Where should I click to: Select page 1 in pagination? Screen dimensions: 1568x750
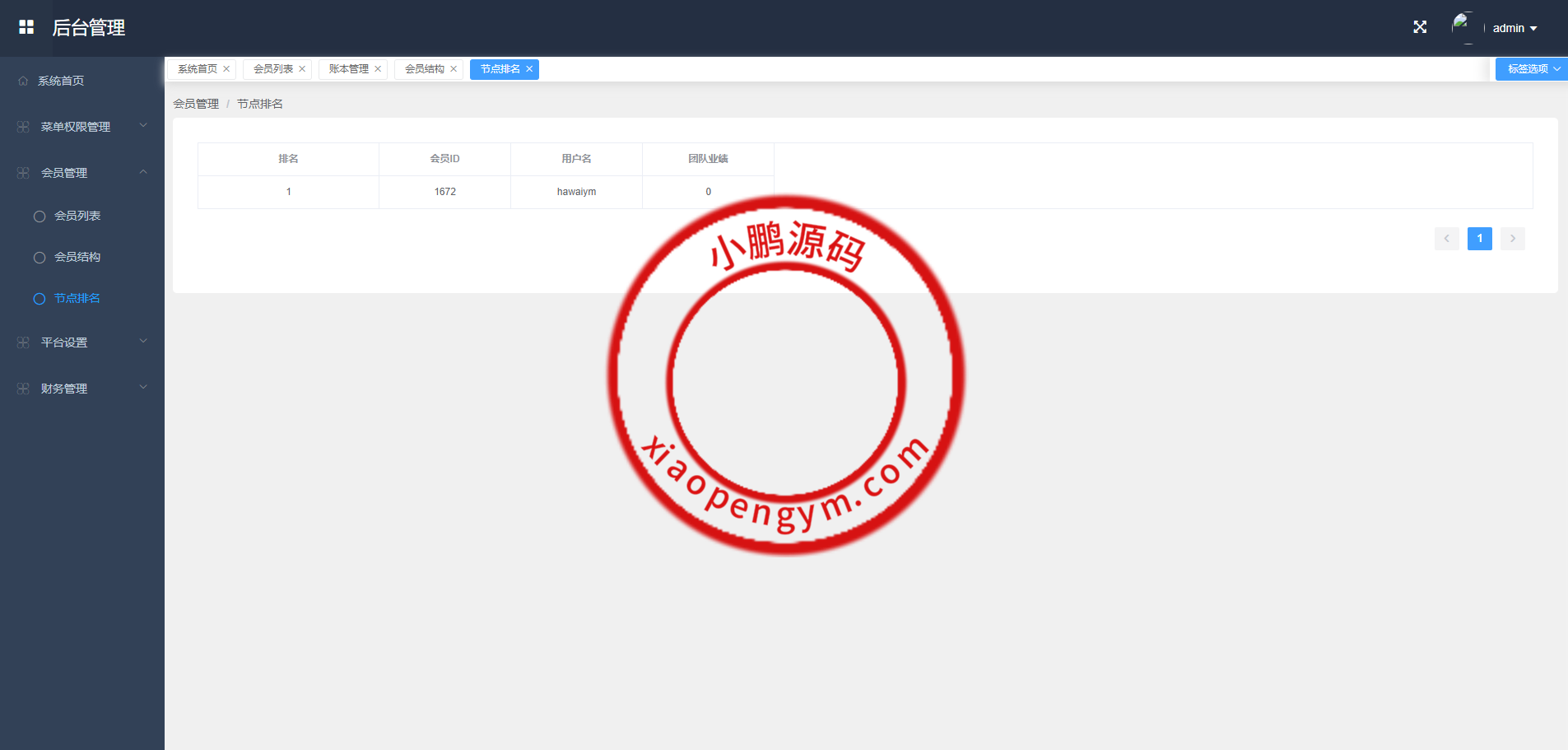(x=1480, y=239)
